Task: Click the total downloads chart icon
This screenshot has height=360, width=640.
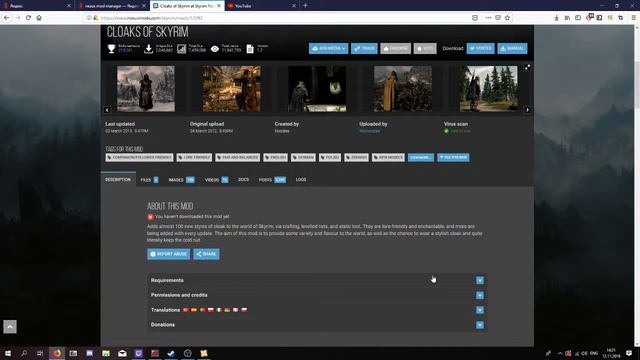Action: (x=181, y=49)
